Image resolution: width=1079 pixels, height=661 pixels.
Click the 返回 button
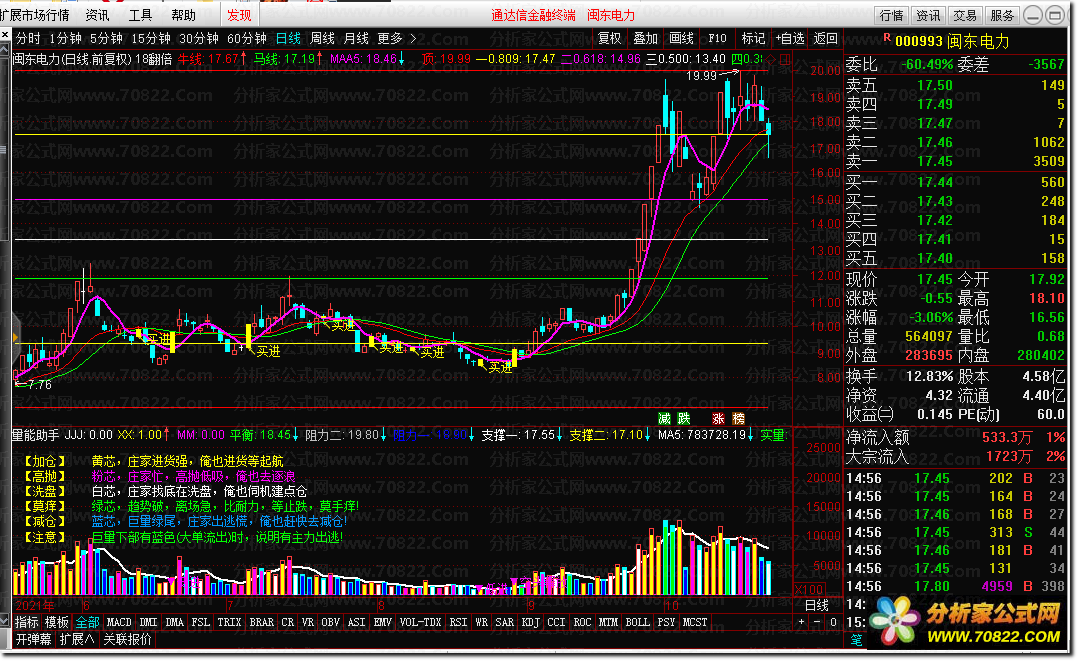825,39
